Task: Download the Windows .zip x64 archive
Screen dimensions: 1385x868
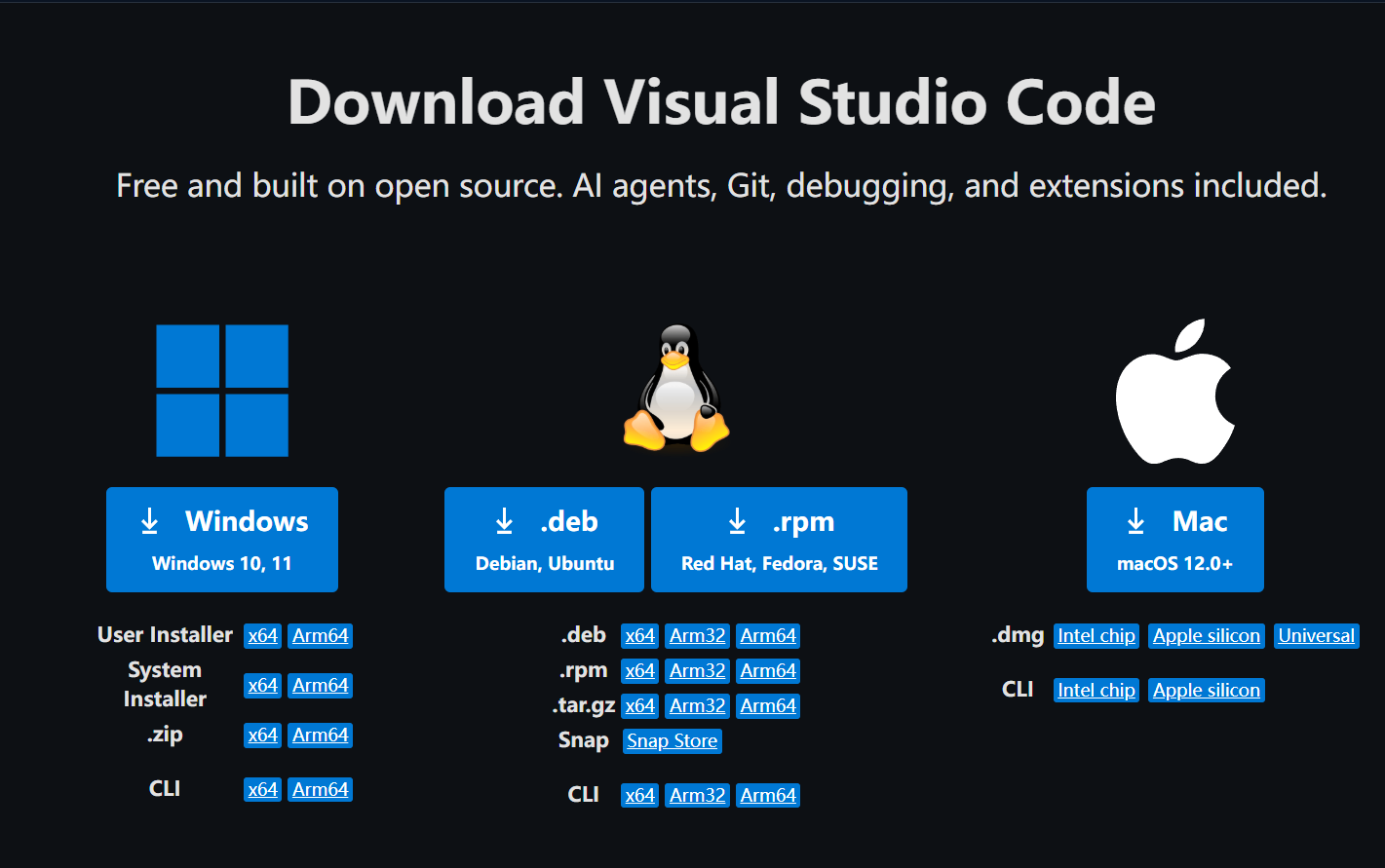Action: pos(263,736)
